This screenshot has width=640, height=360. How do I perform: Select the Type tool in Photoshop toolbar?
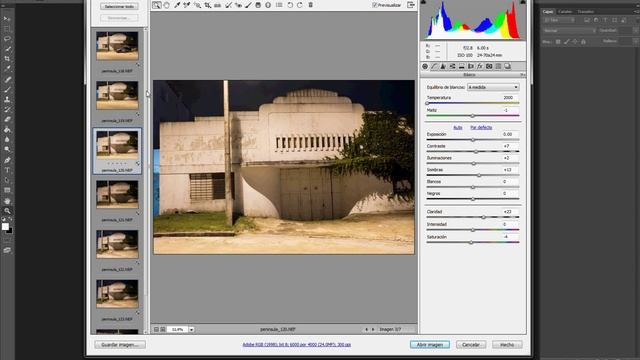click(x=7, y=170)
